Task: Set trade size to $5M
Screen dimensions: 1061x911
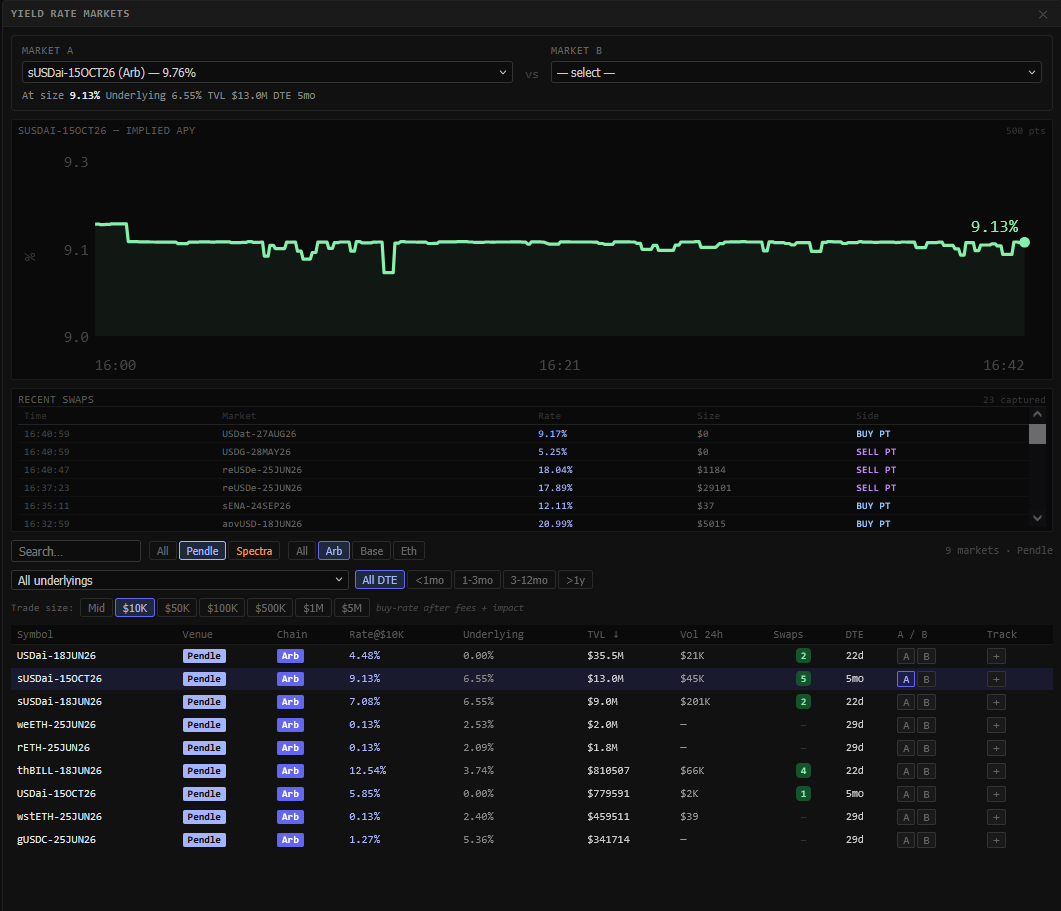Action: pyautogui.click(x=352, y=608)
